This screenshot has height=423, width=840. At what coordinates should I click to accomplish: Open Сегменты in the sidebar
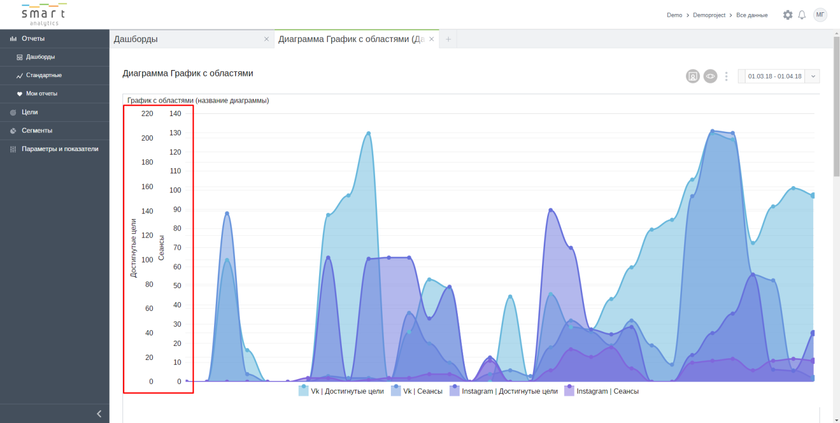tap(37, 130)
